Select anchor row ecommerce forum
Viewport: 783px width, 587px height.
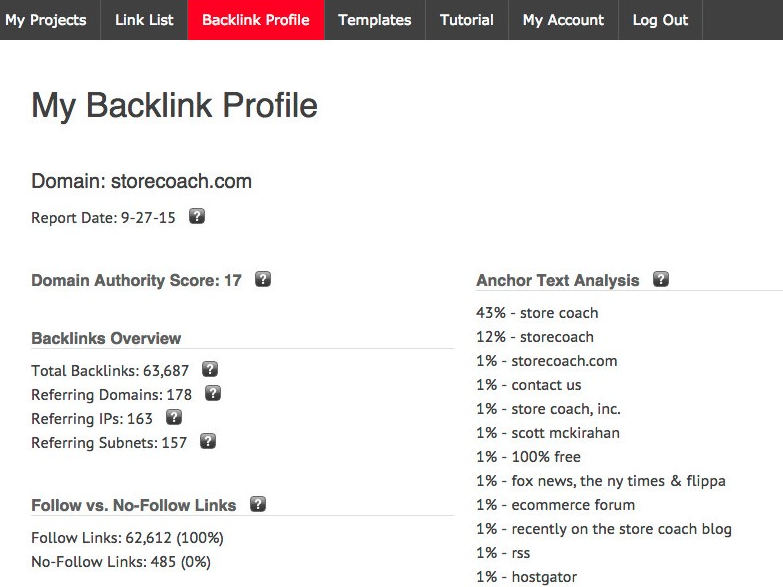pyautogui.click(x=556, y=505)
